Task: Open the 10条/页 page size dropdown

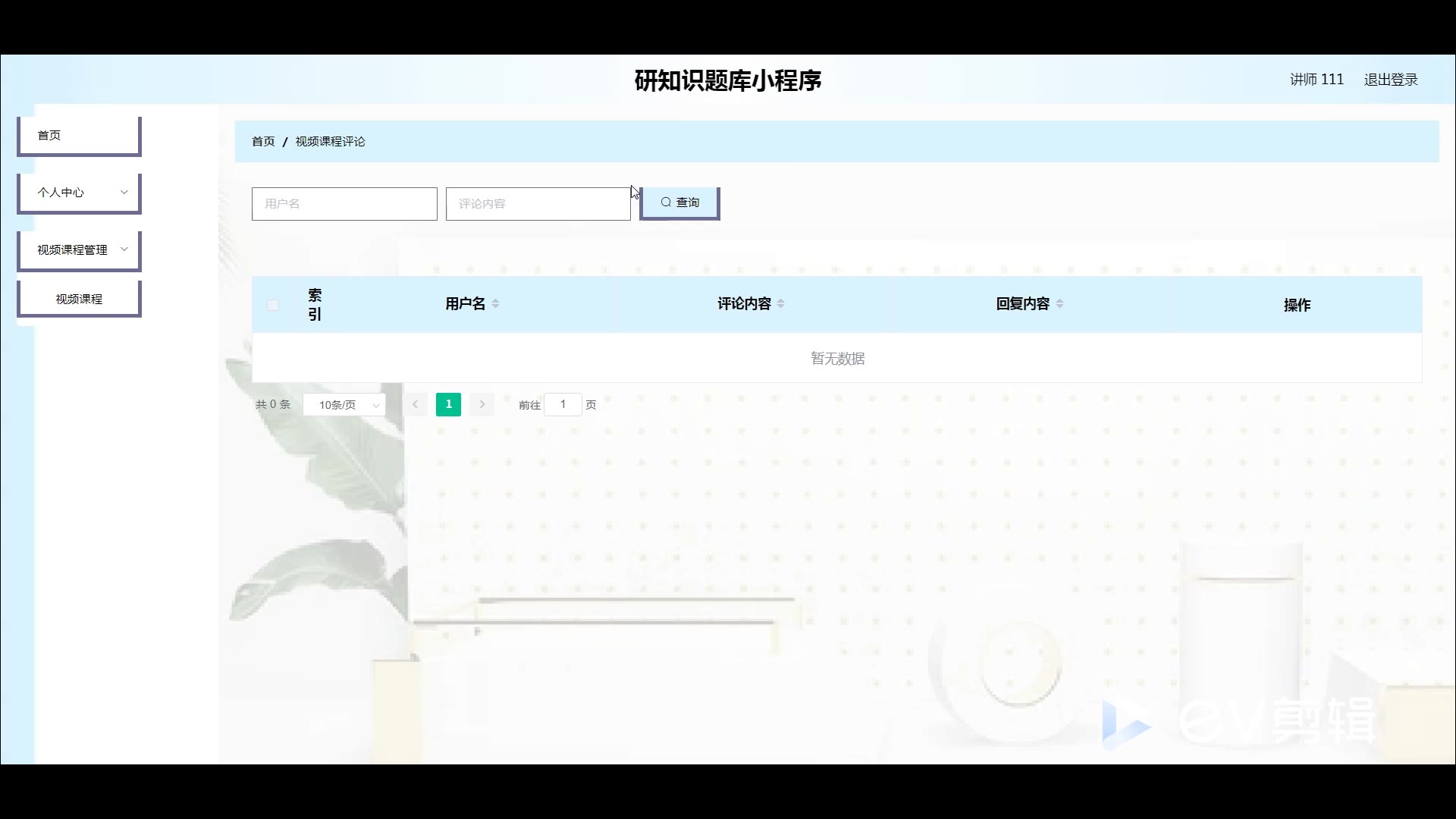Action: pos(344,405)
